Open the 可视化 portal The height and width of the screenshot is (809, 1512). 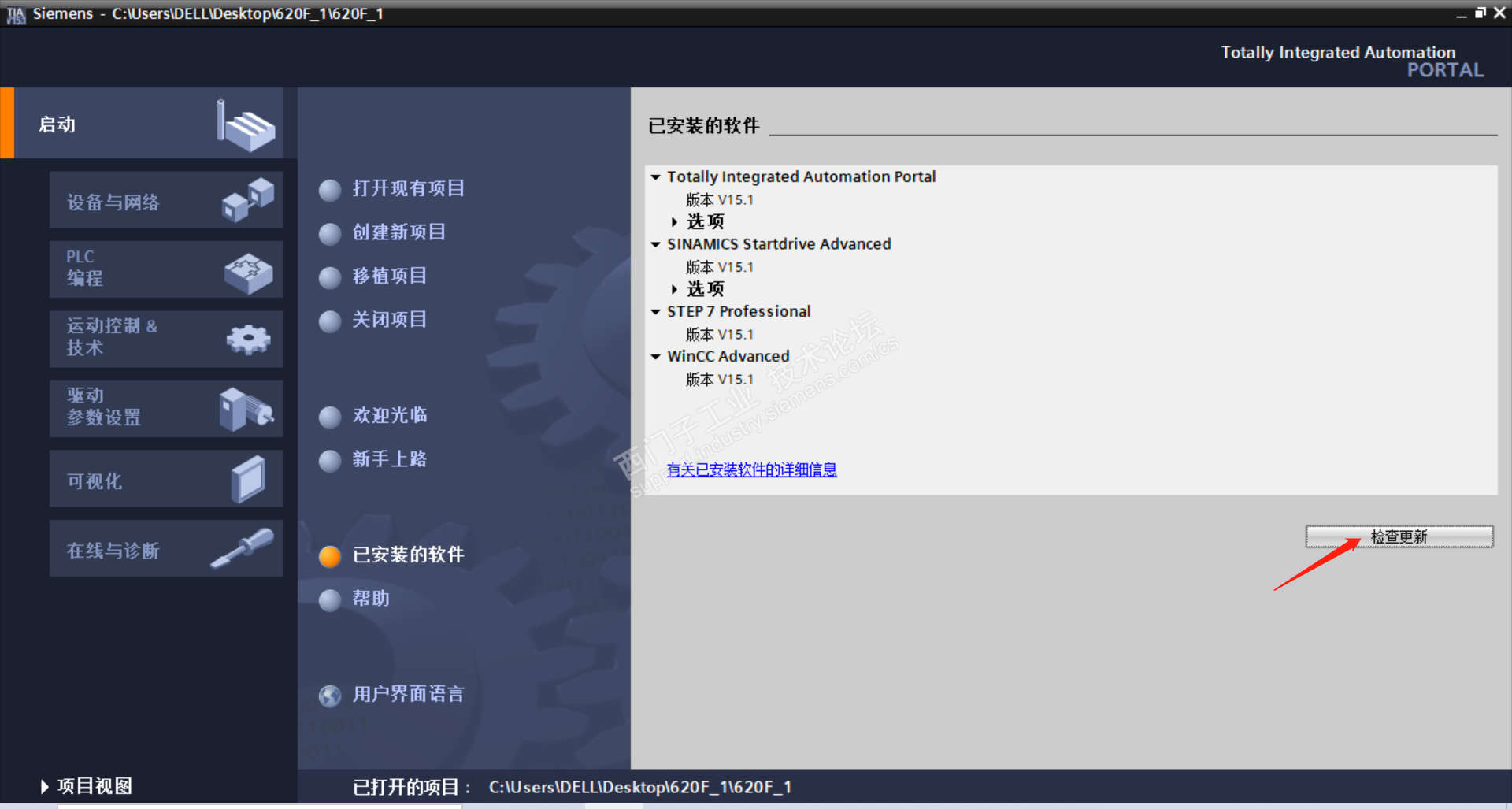(166, 478)
